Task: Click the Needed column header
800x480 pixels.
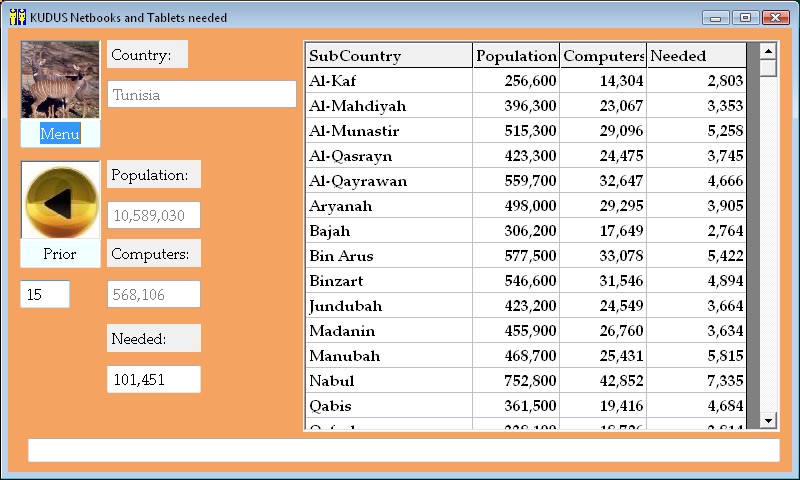Action: point(696,56)
